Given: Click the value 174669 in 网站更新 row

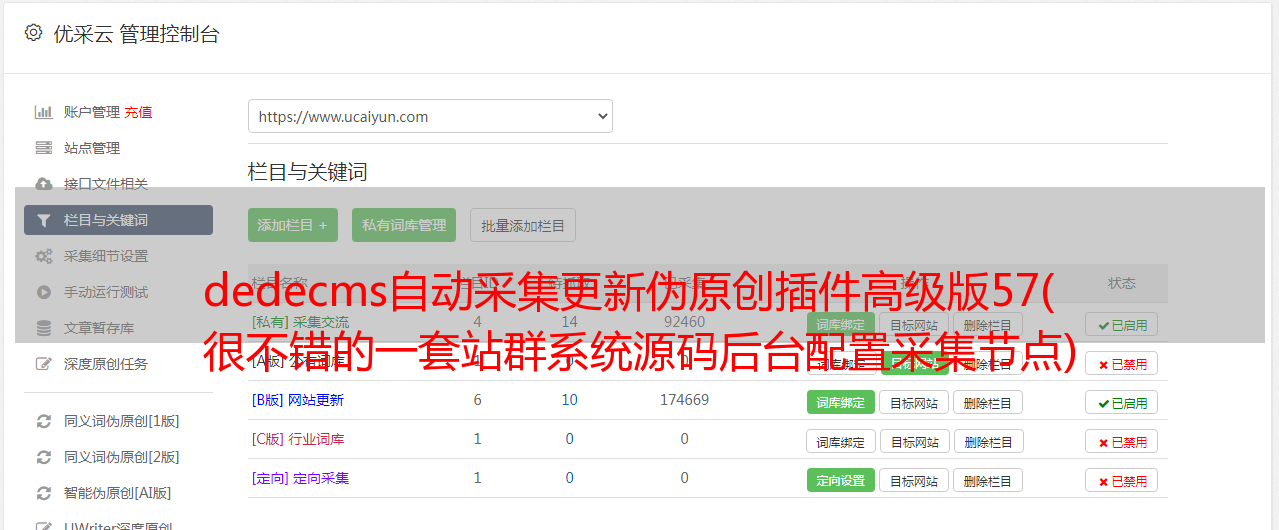Looking at the screenshot, I should point(684,400).
